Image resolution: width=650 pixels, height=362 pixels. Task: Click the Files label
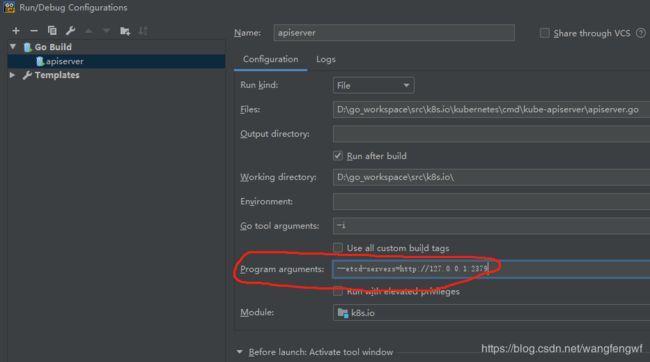point(250,109)
